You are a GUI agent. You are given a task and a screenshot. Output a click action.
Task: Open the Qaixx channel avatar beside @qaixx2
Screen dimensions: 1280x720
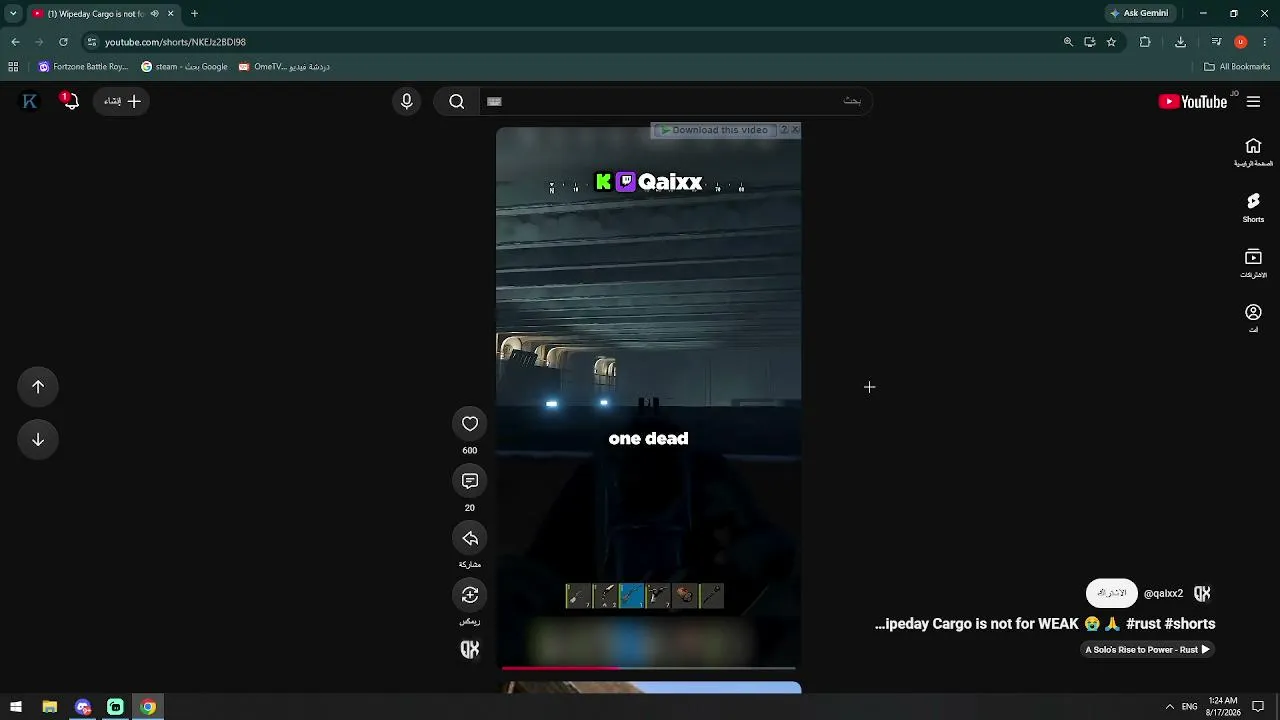[1202, 593]
